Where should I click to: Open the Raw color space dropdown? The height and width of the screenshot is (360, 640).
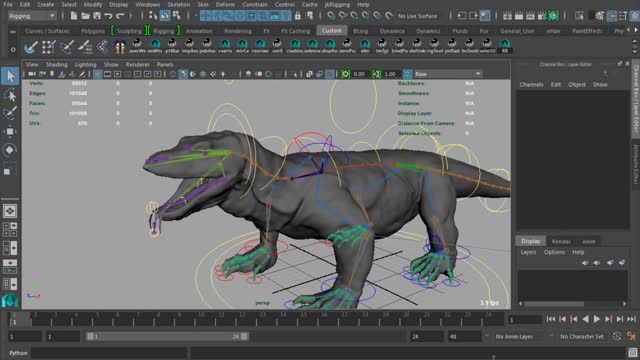(448, 74)
